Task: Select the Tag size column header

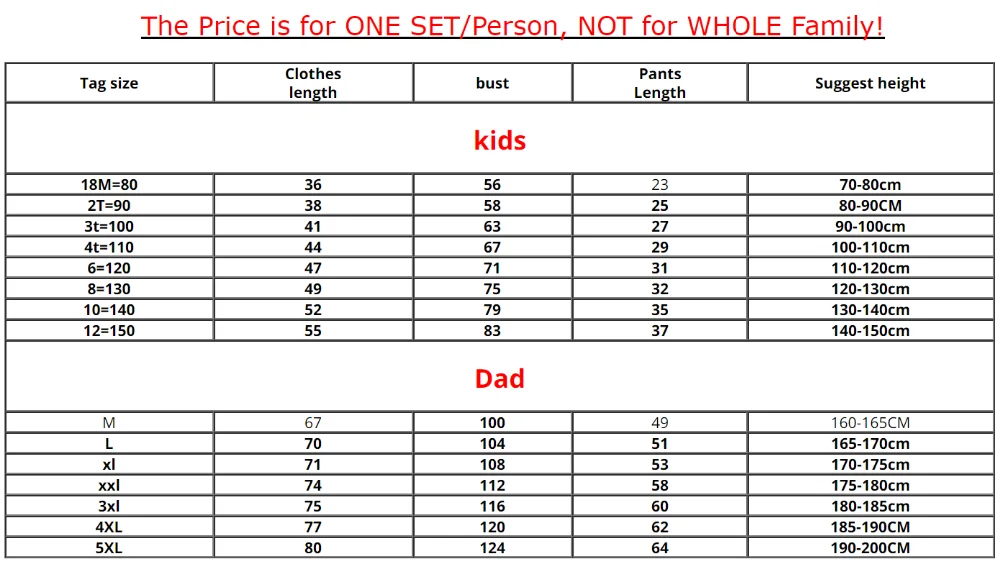Action: click(x=109, y=83)
